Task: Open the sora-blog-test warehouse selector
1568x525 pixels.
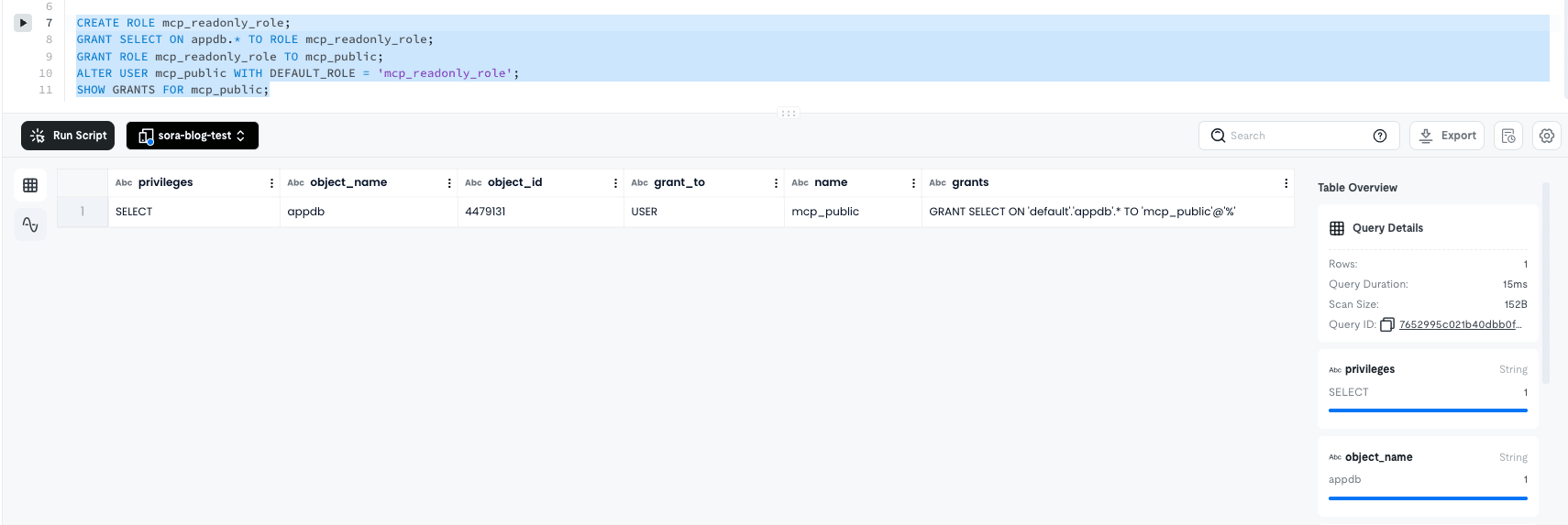Action: coord(193,136)
